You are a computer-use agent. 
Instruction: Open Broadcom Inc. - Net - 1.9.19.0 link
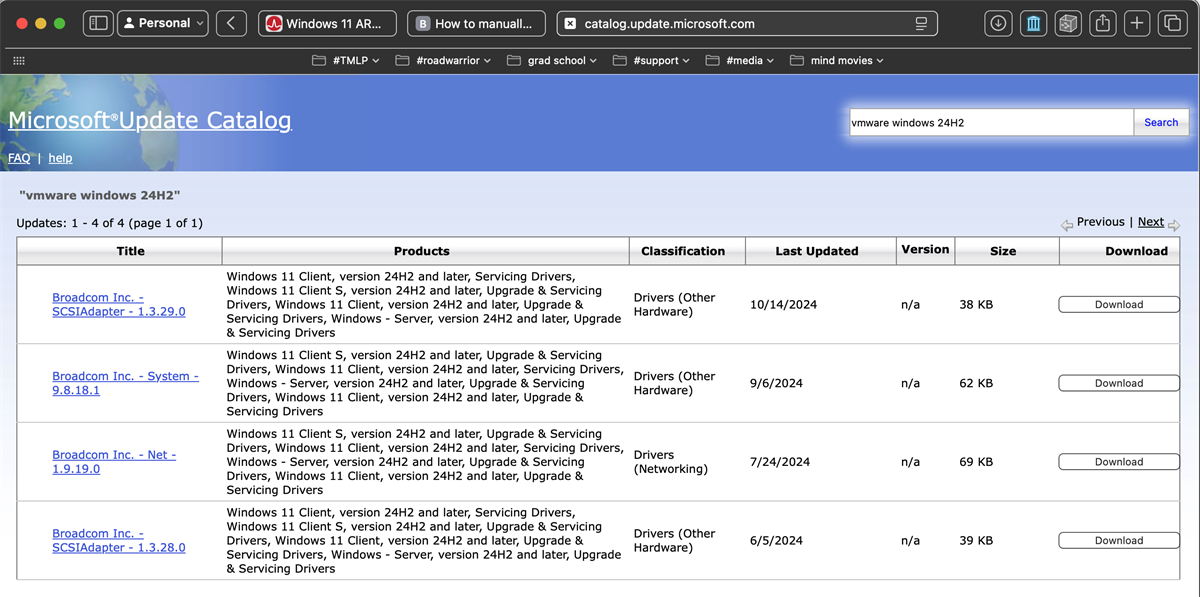point(114,461)
